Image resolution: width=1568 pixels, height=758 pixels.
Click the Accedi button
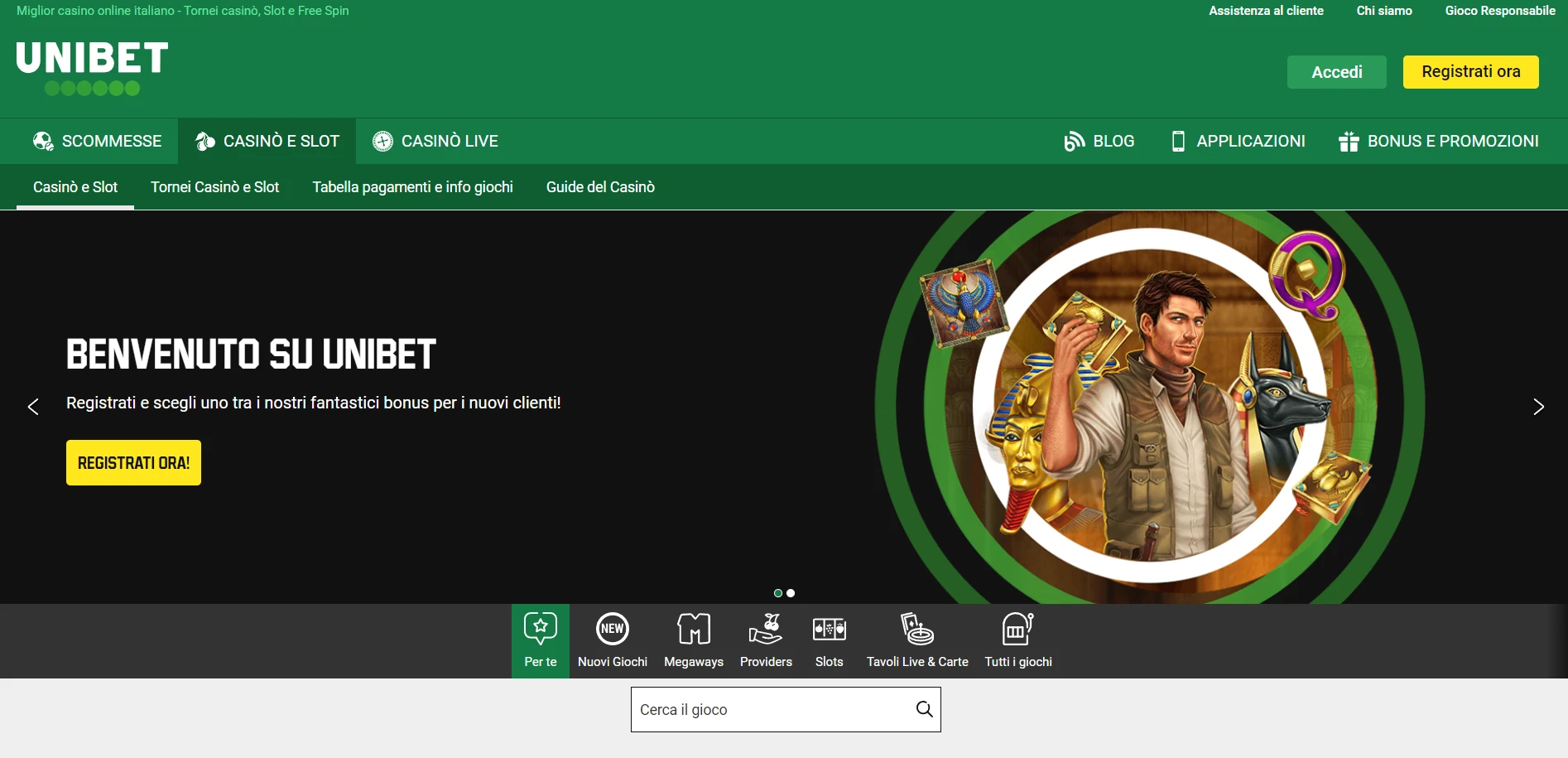1337,72
